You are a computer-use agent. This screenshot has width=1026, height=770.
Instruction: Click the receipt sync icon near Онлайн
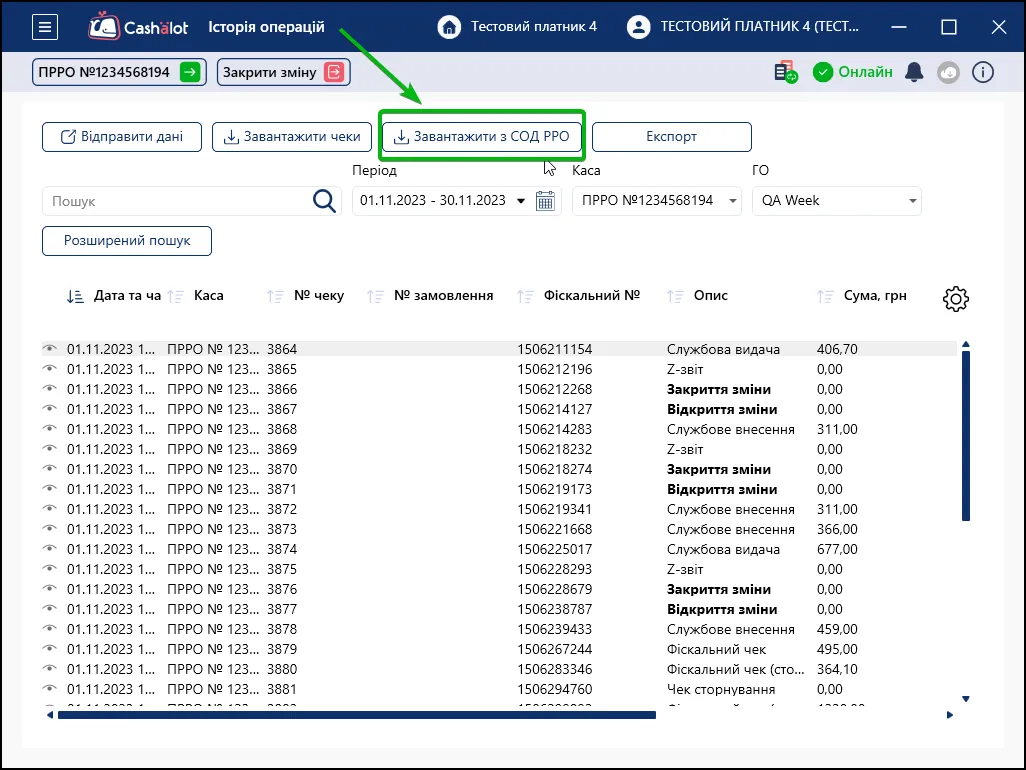click(x=786, y=72)
